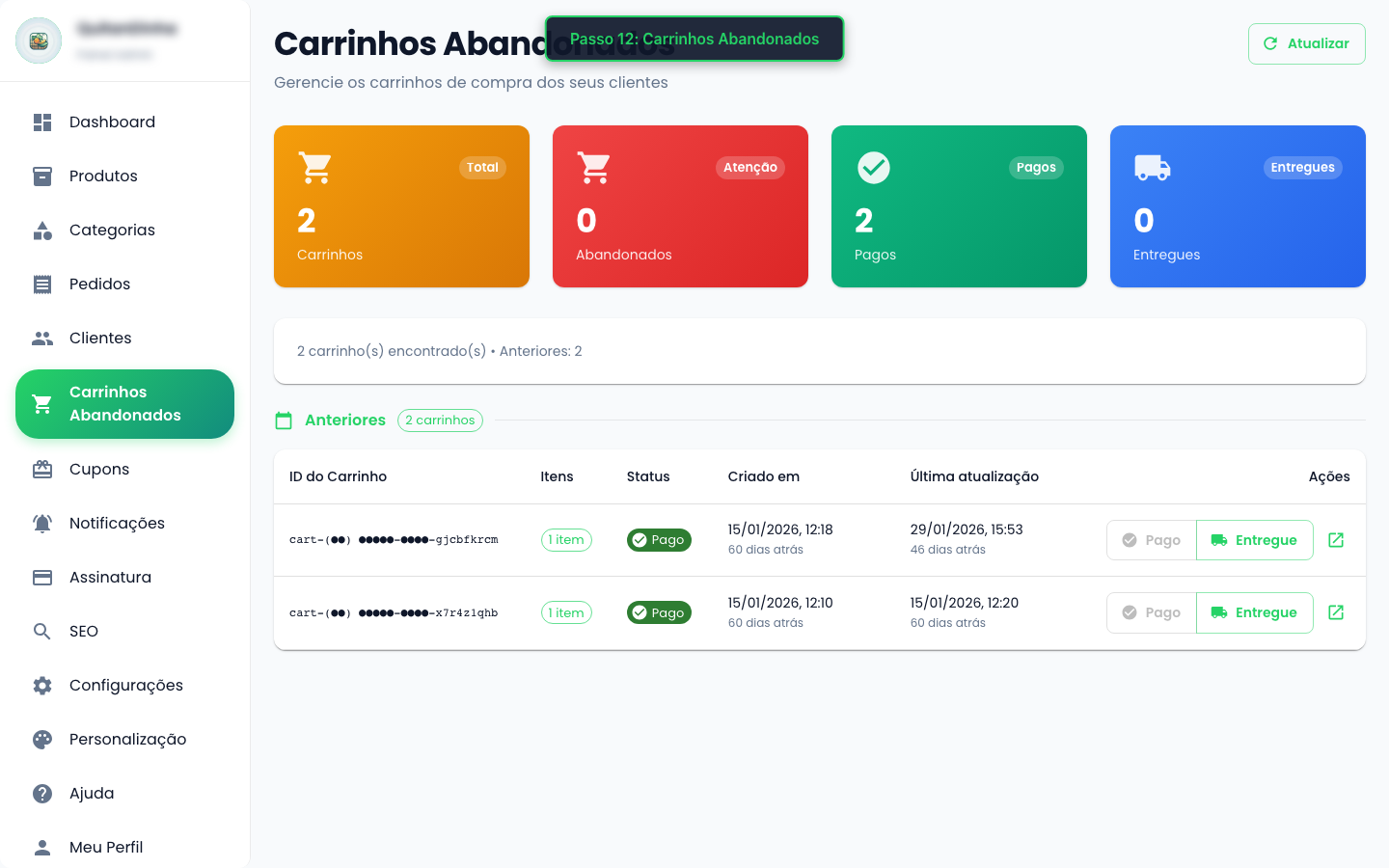Click the 2 carrinhos count badge
Viewport: 1389px width, 868px height.
tap(440, 420)
